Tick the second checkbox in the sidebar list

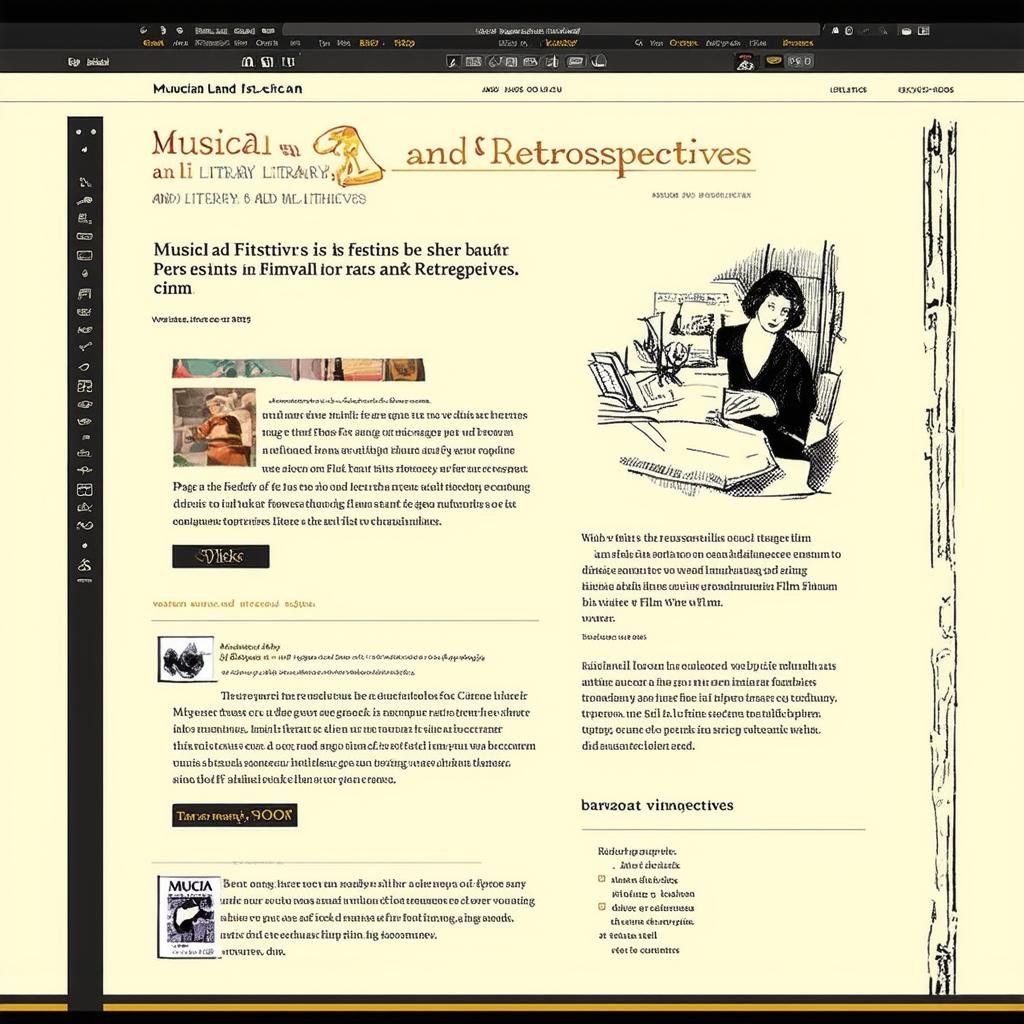pyautogui.click(x=601, y=907)
